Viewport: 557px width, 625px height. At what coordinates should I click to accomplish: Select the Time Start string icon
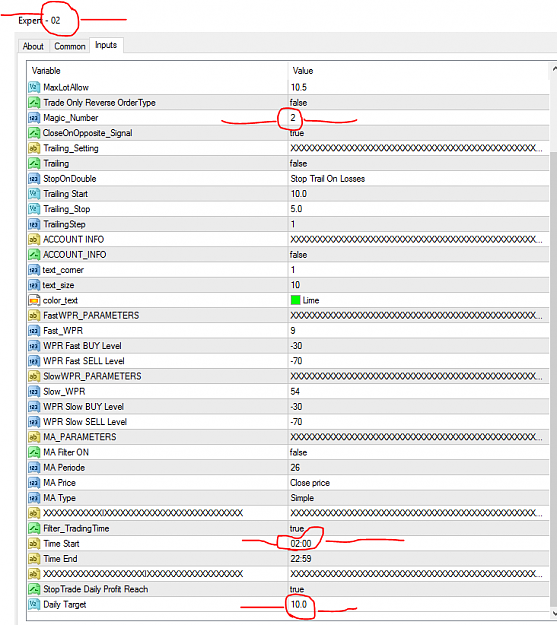(34, 544)
